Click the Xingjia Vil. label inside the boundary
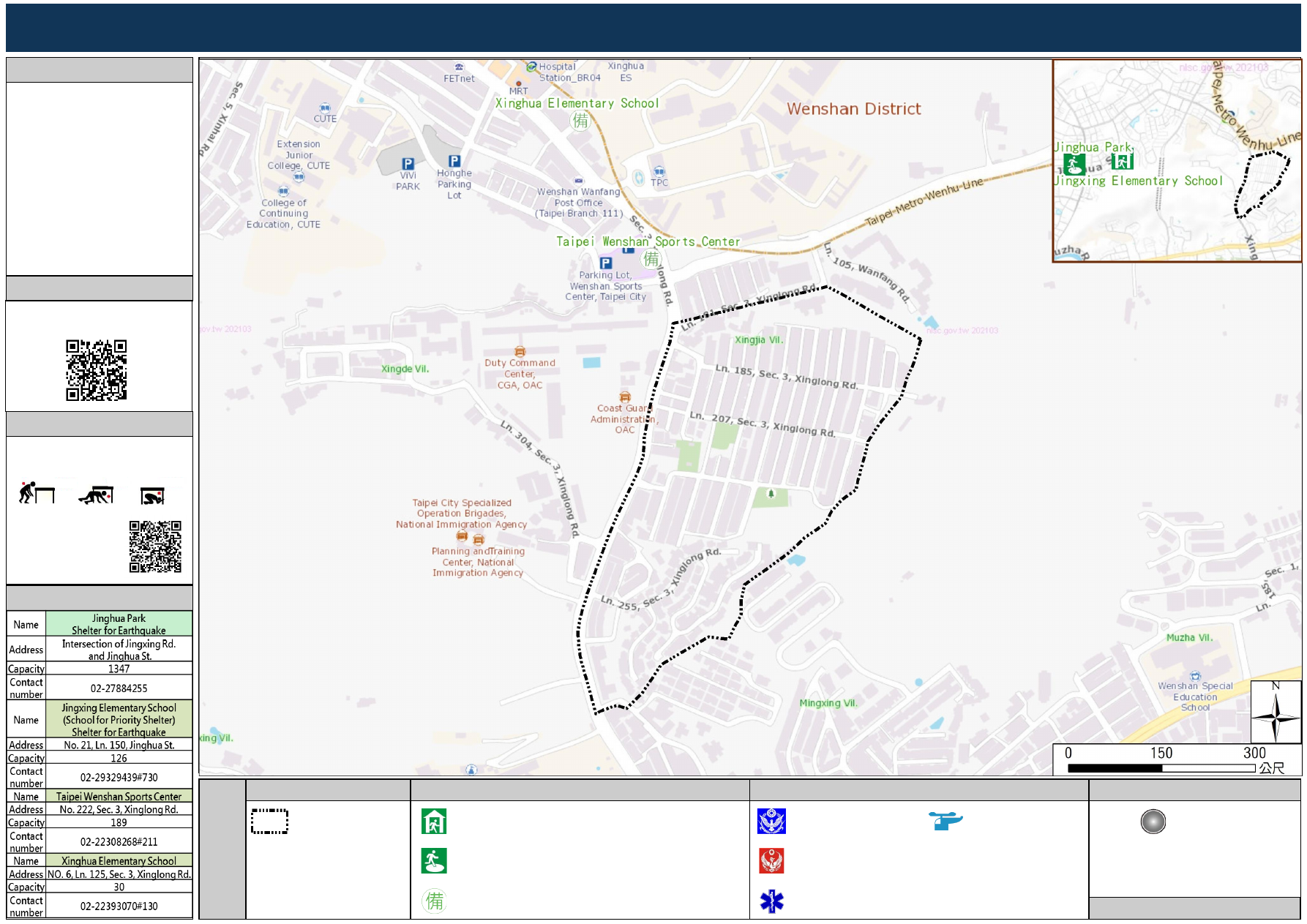The width and height of the screenshot is (1307, 924). coord(759,339)
